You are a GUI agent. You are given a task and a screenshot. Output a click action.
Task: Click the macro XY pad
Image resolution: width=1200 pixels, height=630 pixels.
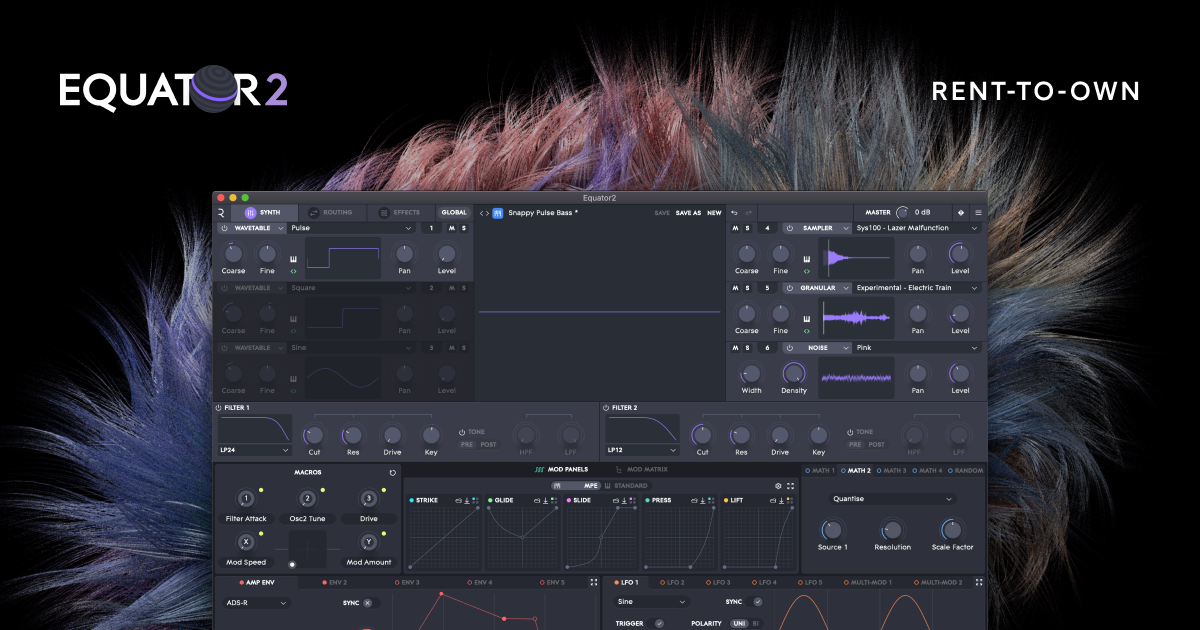(x=307, y=550)
